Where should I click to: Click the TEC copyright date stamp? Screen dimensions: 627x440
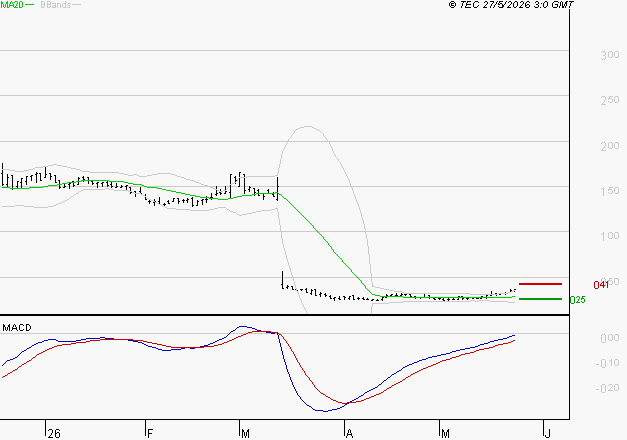tap(511, 5)
